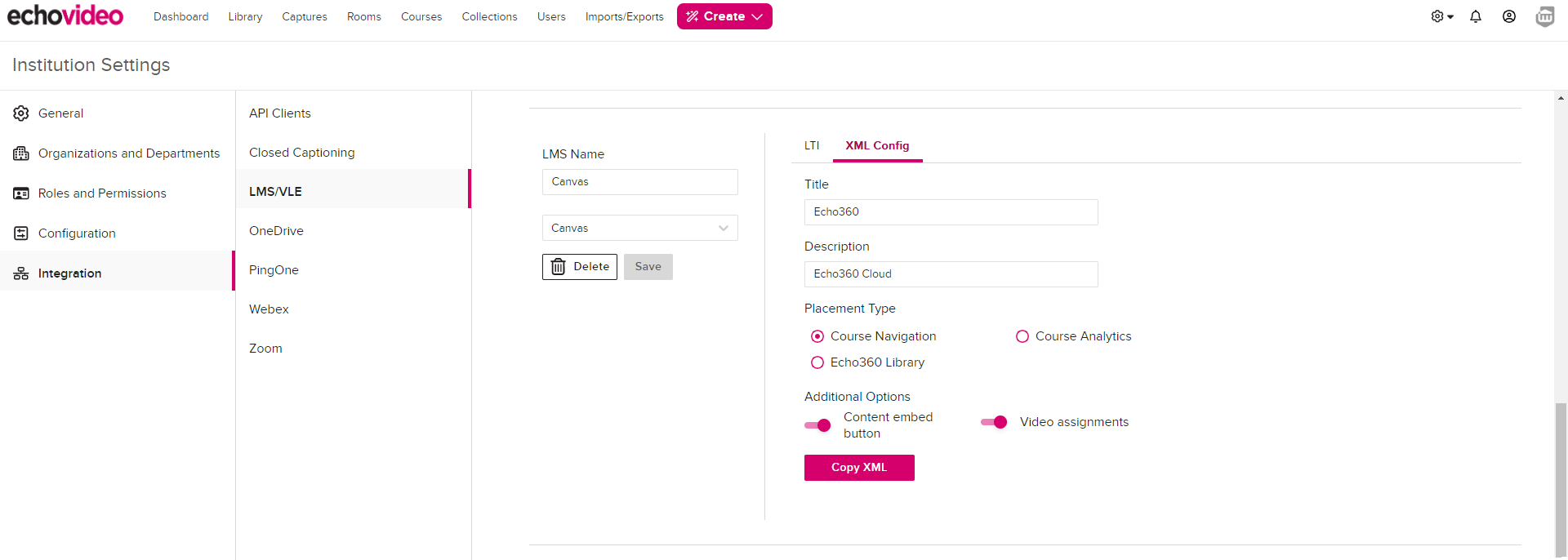Click the LMS Name input field

point(640,182)
